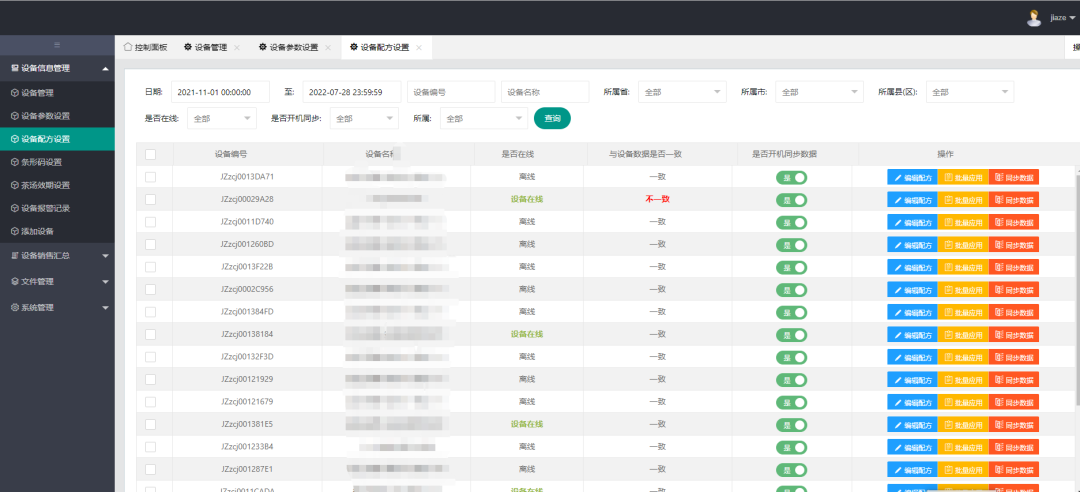Click the 设备编号 search input field
Viewport: 1080px width, 492px height.
(450, 92)
